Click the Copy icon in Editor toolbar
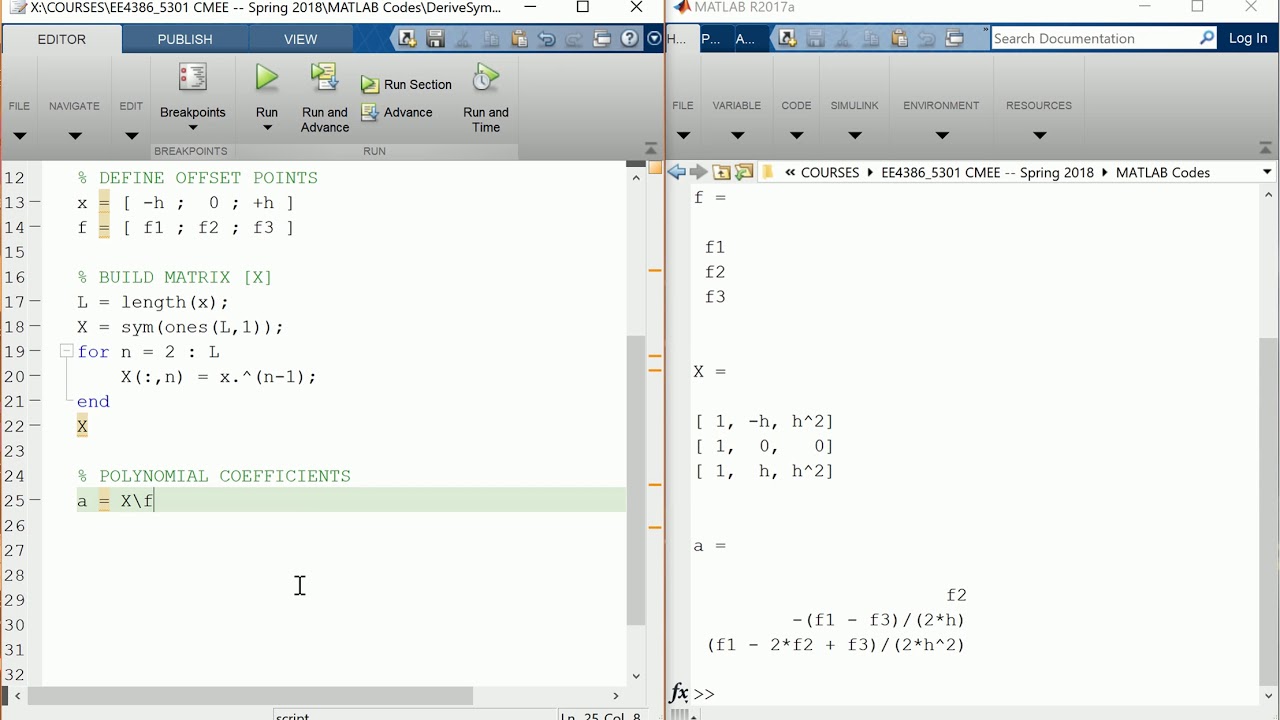 [x=491, y=39]
